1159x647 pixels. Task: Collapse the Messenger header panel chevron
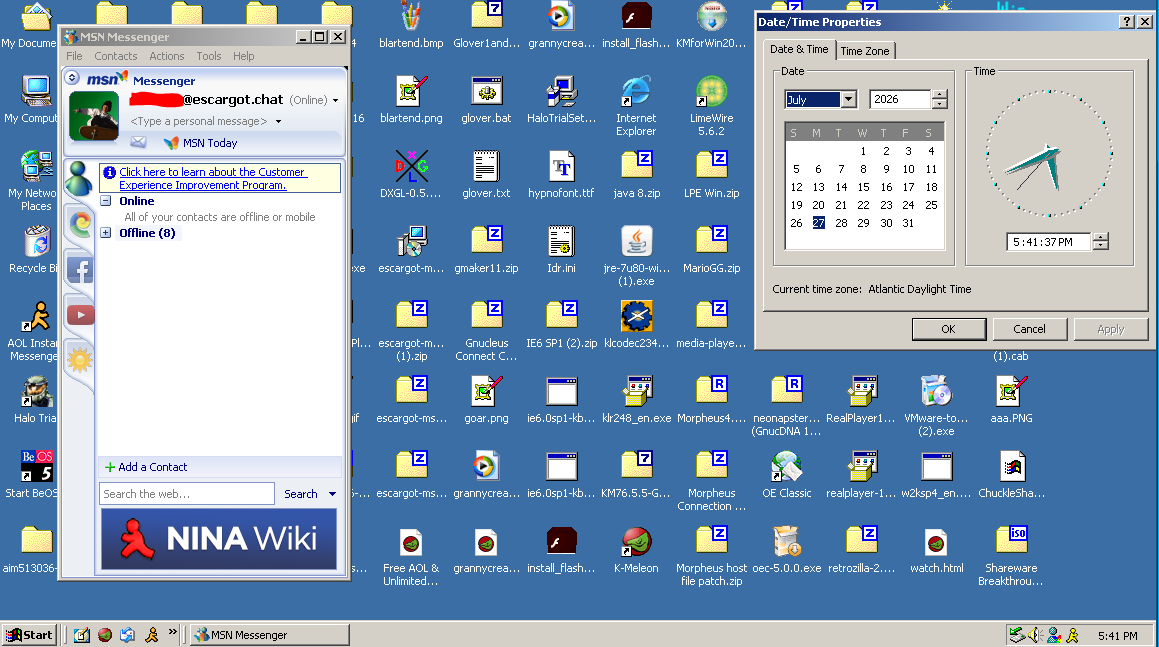coord(72,77)
